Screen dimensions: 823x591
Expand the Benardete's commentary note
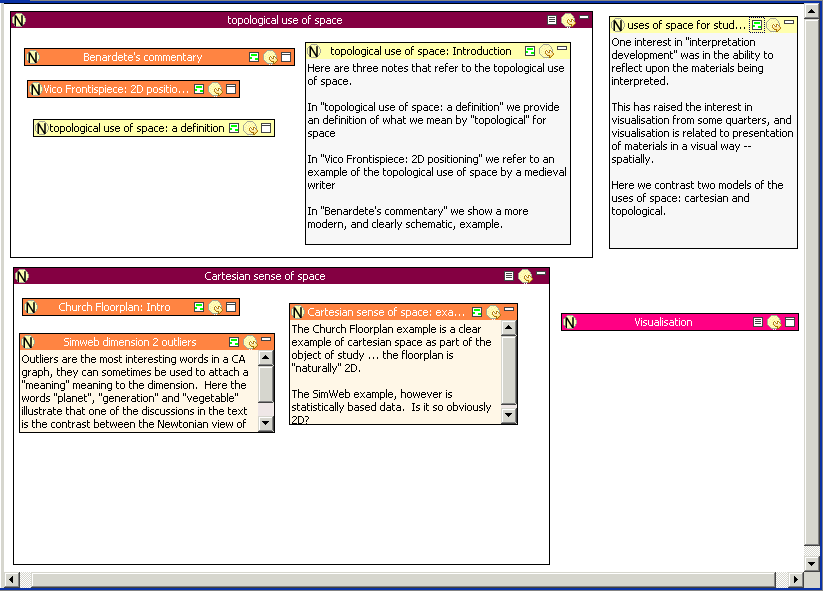coord(286,57)
